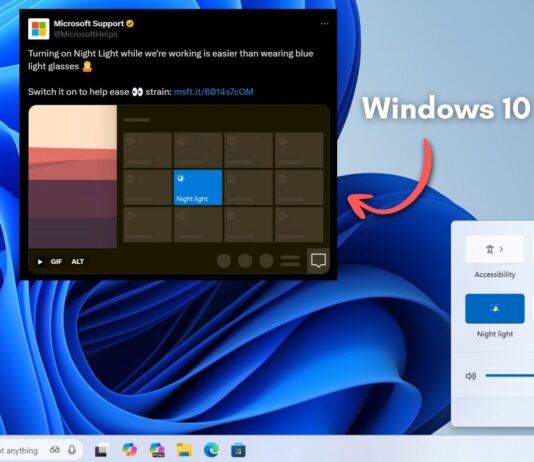Image resolution: width=534 pixels, height=462 pixels.
Task: Click the Microsoft Support profile avatar
Action: point(39,29)
